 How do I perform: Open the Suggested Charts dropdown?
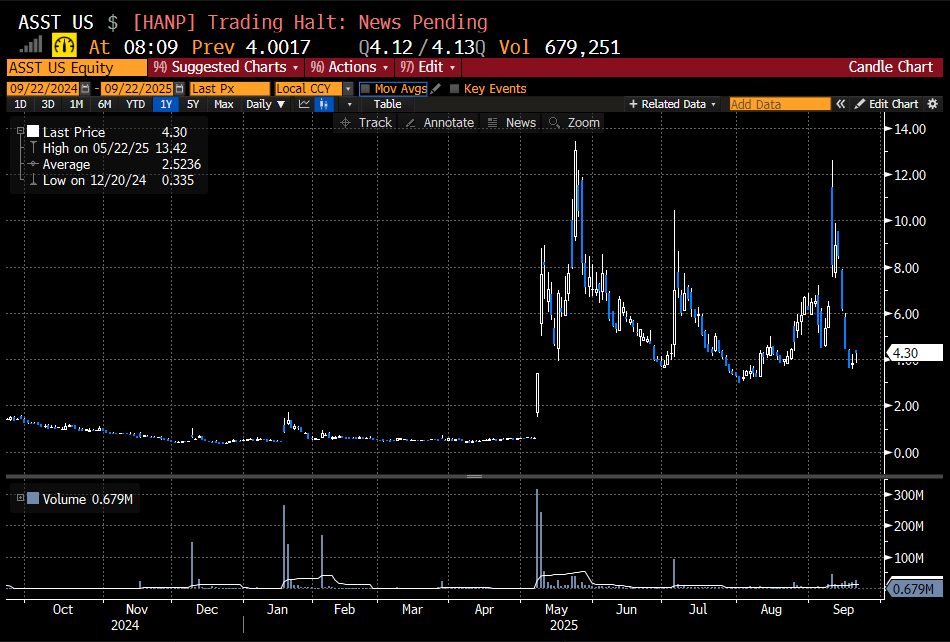pos(225,67)
